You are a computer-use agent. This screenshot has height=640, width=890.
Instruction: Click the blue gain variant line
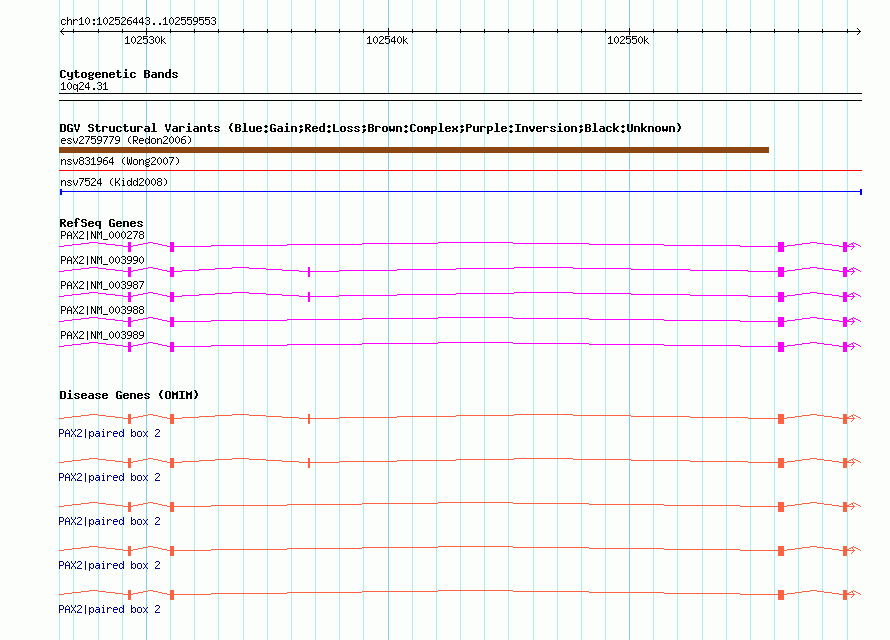tap(460, 192)
